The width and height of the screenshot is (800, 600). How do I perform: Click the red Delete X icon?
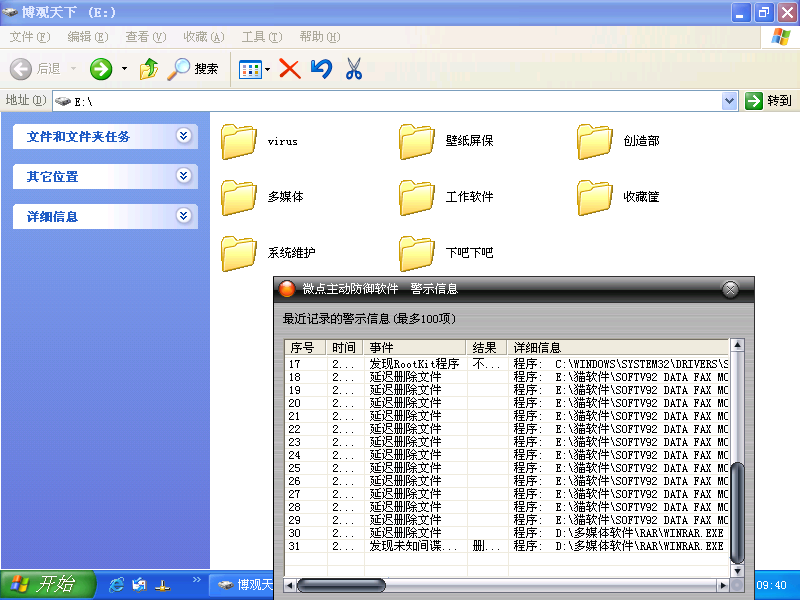coord(290,69)
